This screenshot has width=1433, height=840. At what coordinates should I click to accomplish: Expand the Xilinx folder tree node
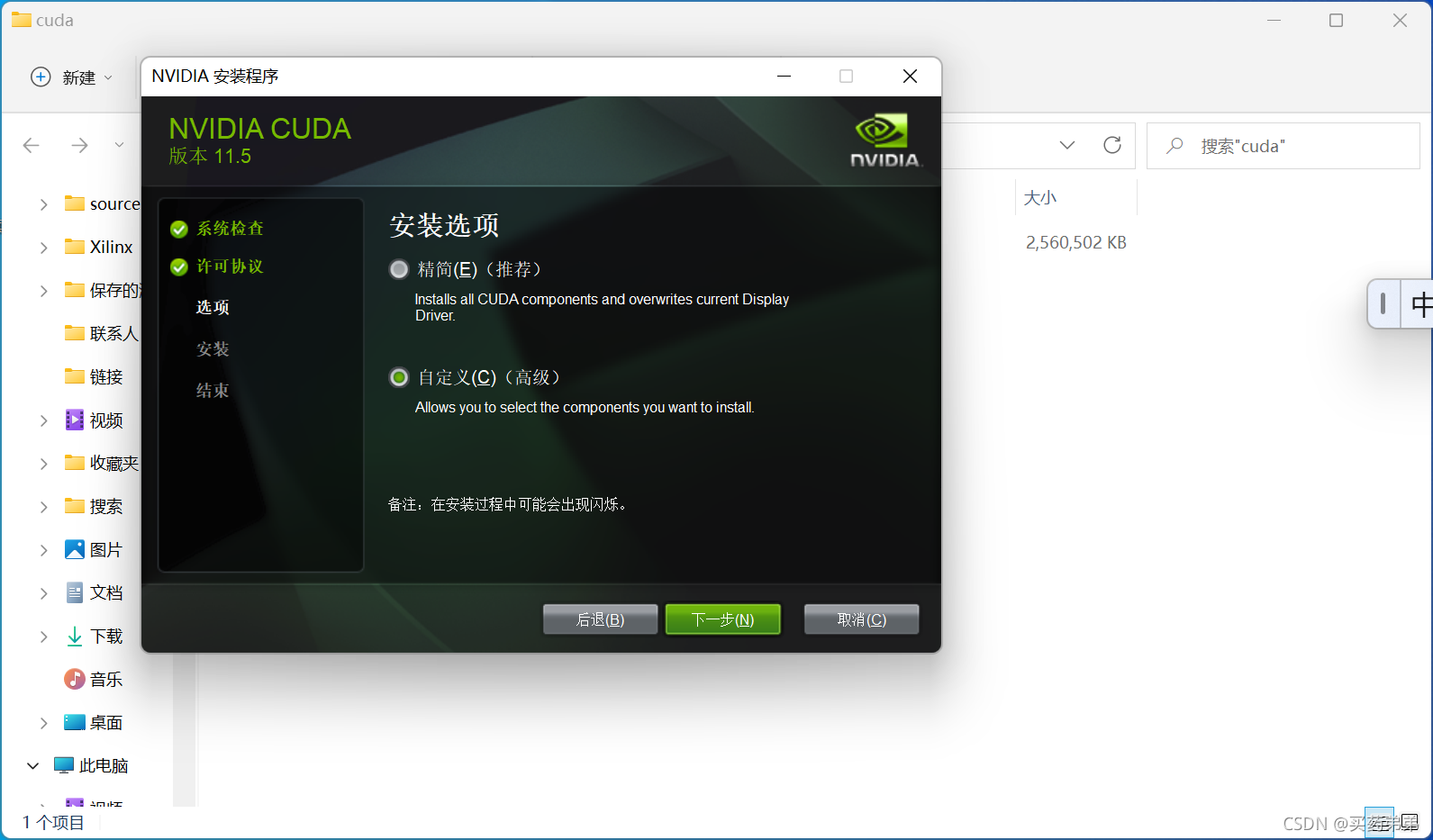(x=43, y=248)
